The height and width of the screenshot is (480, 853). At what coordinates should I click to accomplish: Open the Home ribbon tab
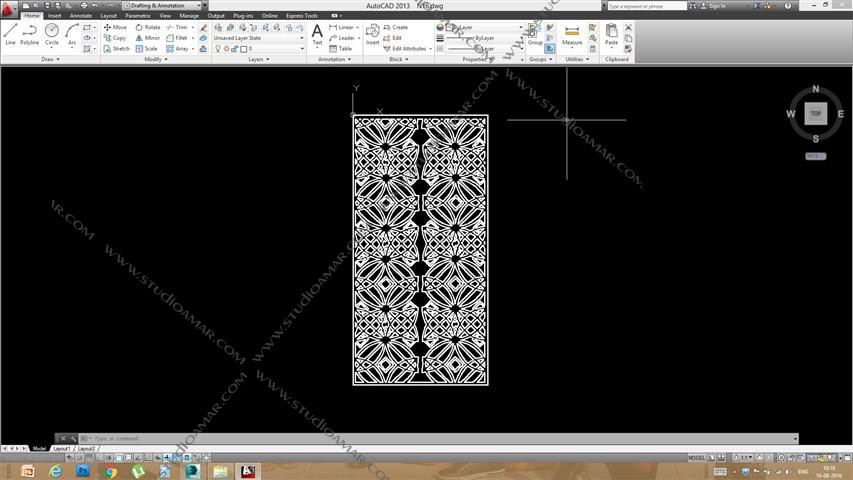(x=32, y=16)
